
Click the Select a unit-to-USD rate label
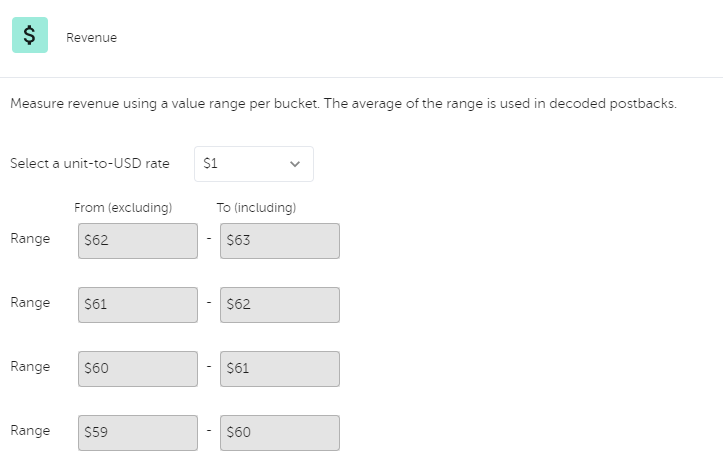coord(90,163)
